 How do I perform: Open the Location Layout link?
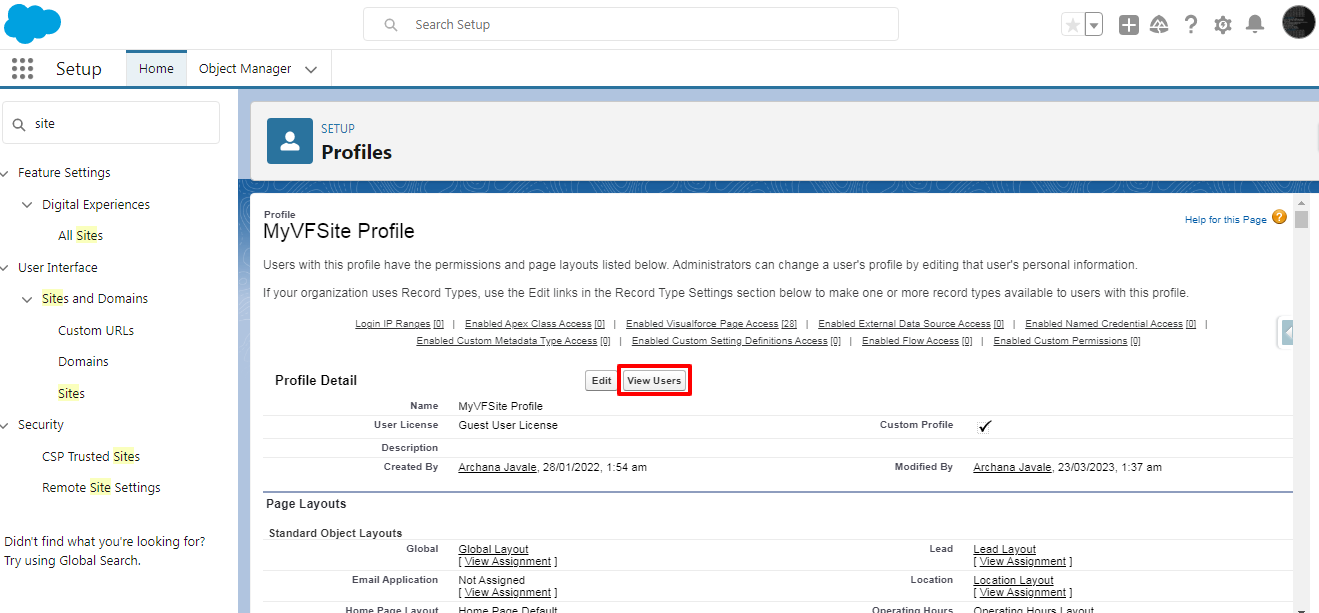[x=1013, y=580]
